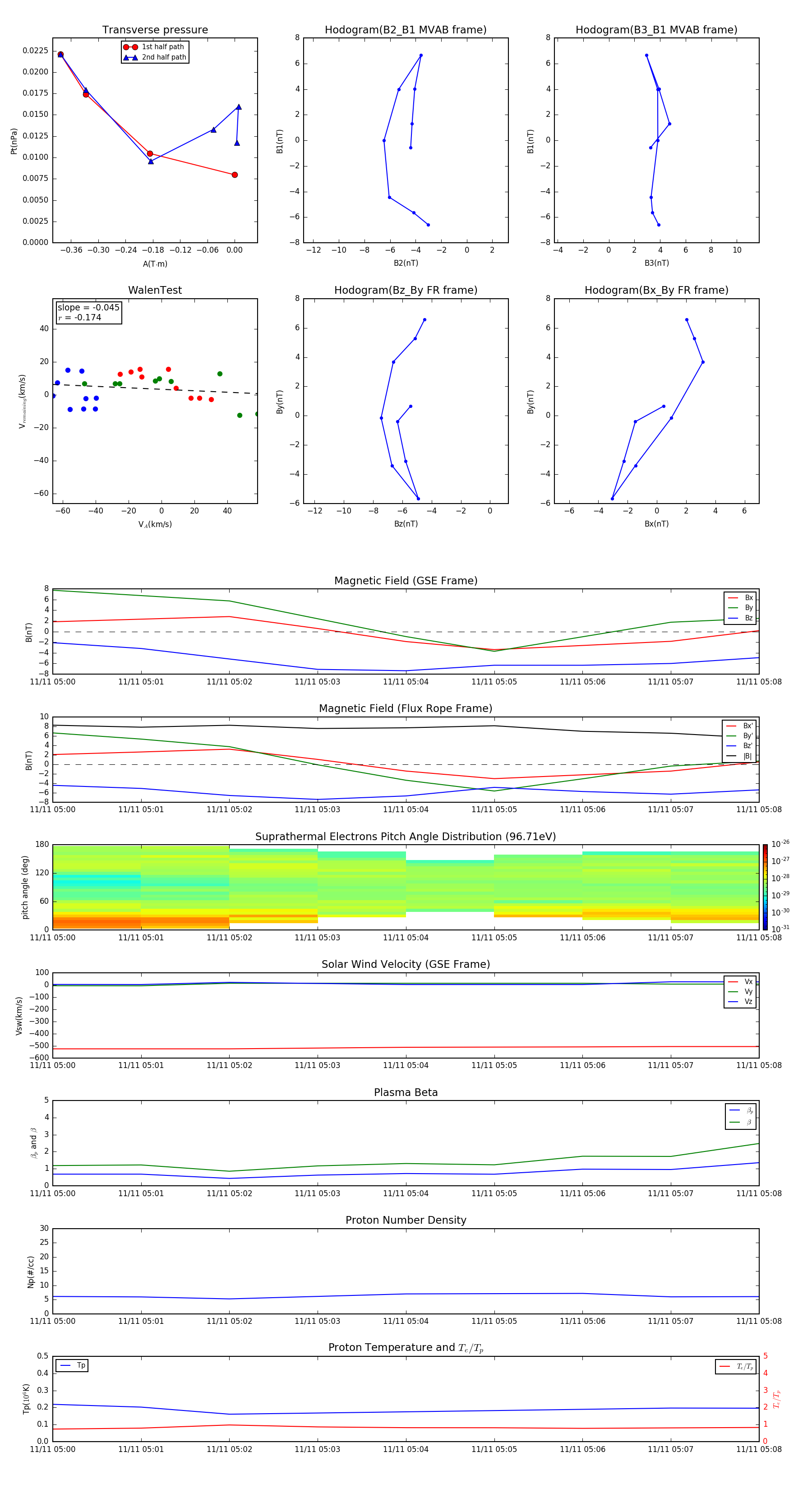Select the '1st half path' legend entry

click(x=154, y=47)
